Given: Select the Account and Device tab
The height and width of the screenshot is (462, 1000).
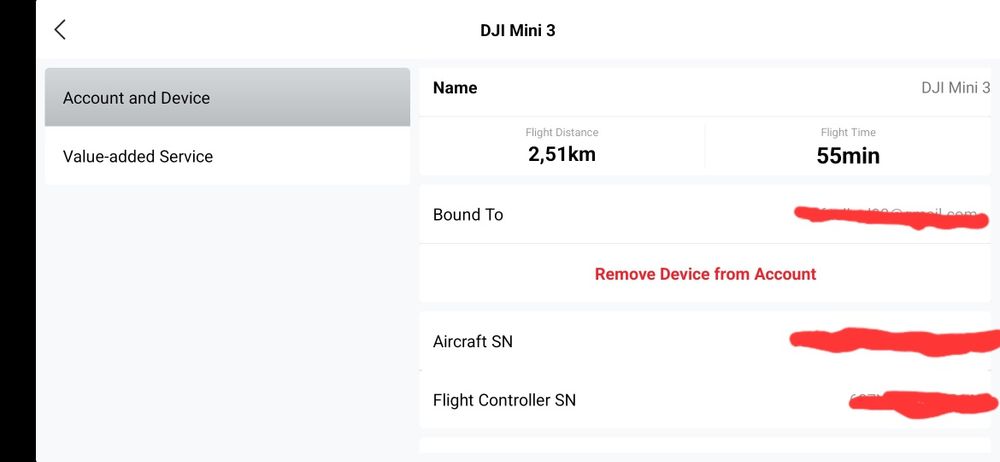Looking at the screenshot, I should point(227,98).
